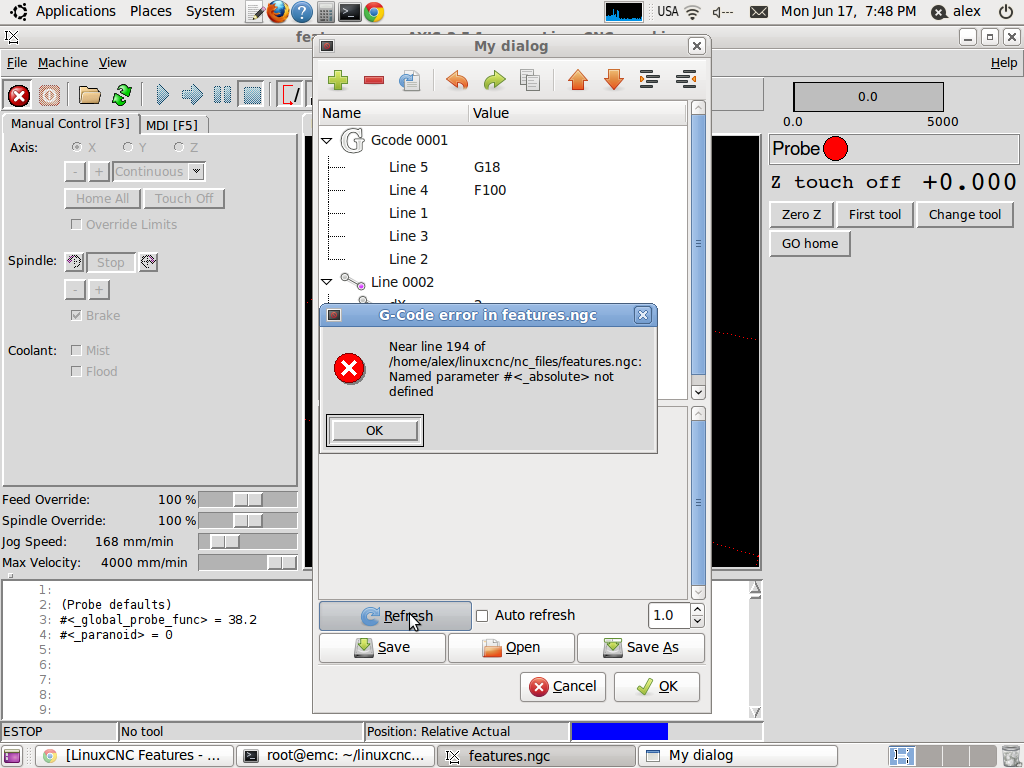This screenshot has width=1024, height=768.
Task: Toggle the Override Limits checkbox
Action: pos(76,225)
